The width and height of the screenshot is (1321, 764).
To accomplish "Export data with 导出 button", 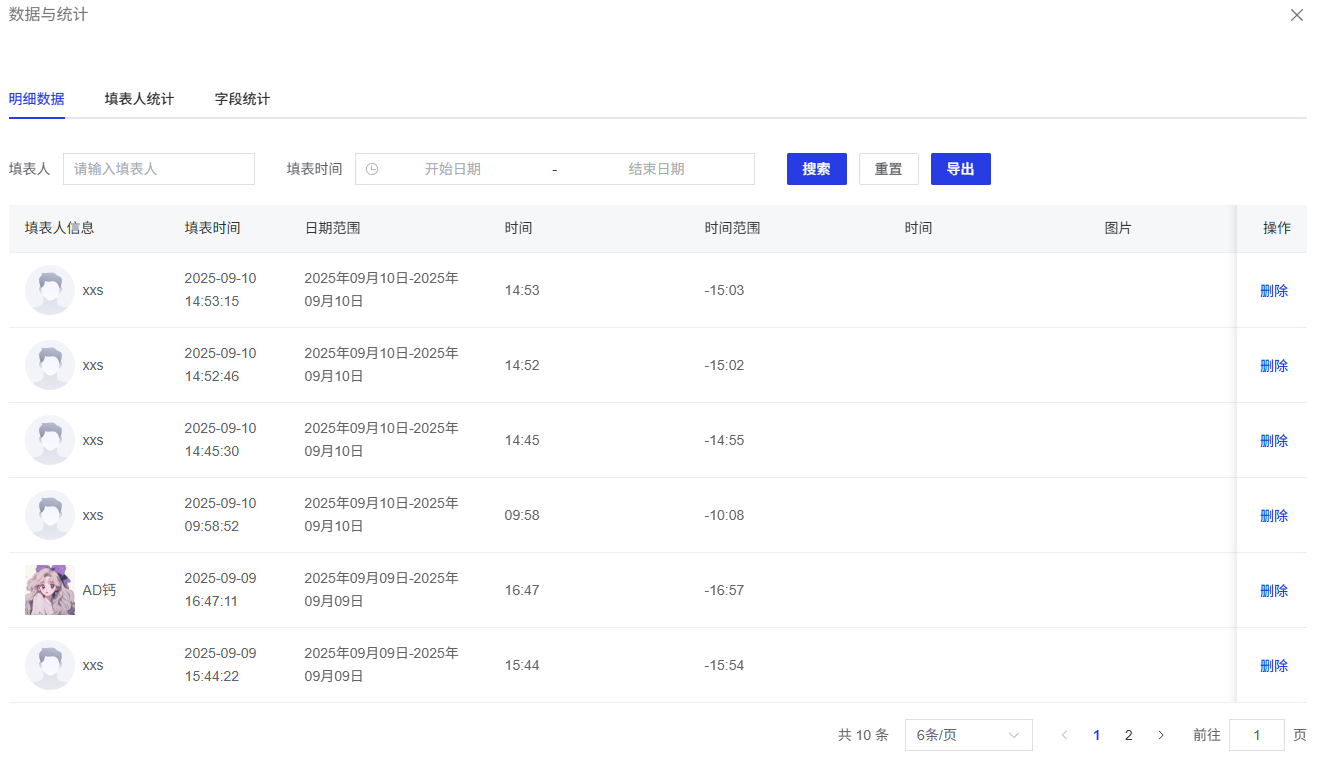I will point(960,169).
